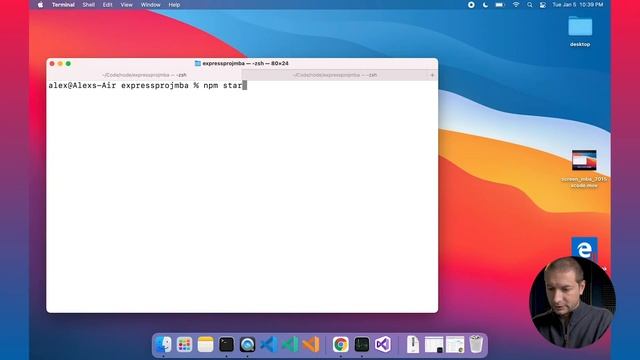Select the screen_mba .mov file thumbnail
The image size is (640, 360).
[x=584, y=160]
